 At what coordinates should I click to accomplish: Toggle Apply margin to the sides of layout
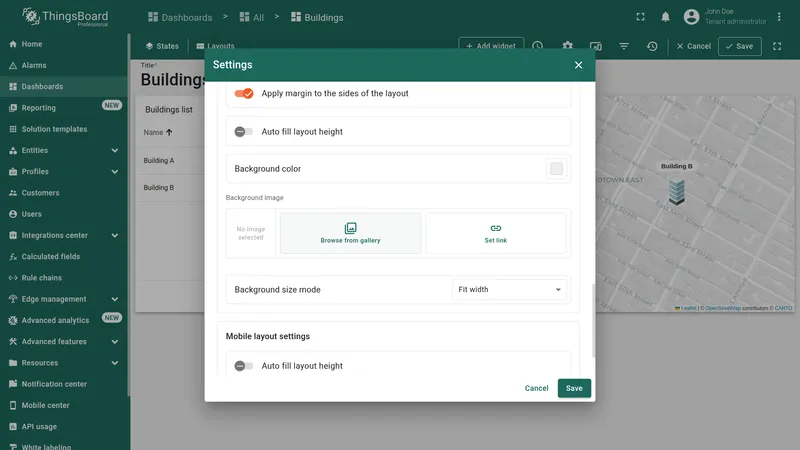point(243,93)
